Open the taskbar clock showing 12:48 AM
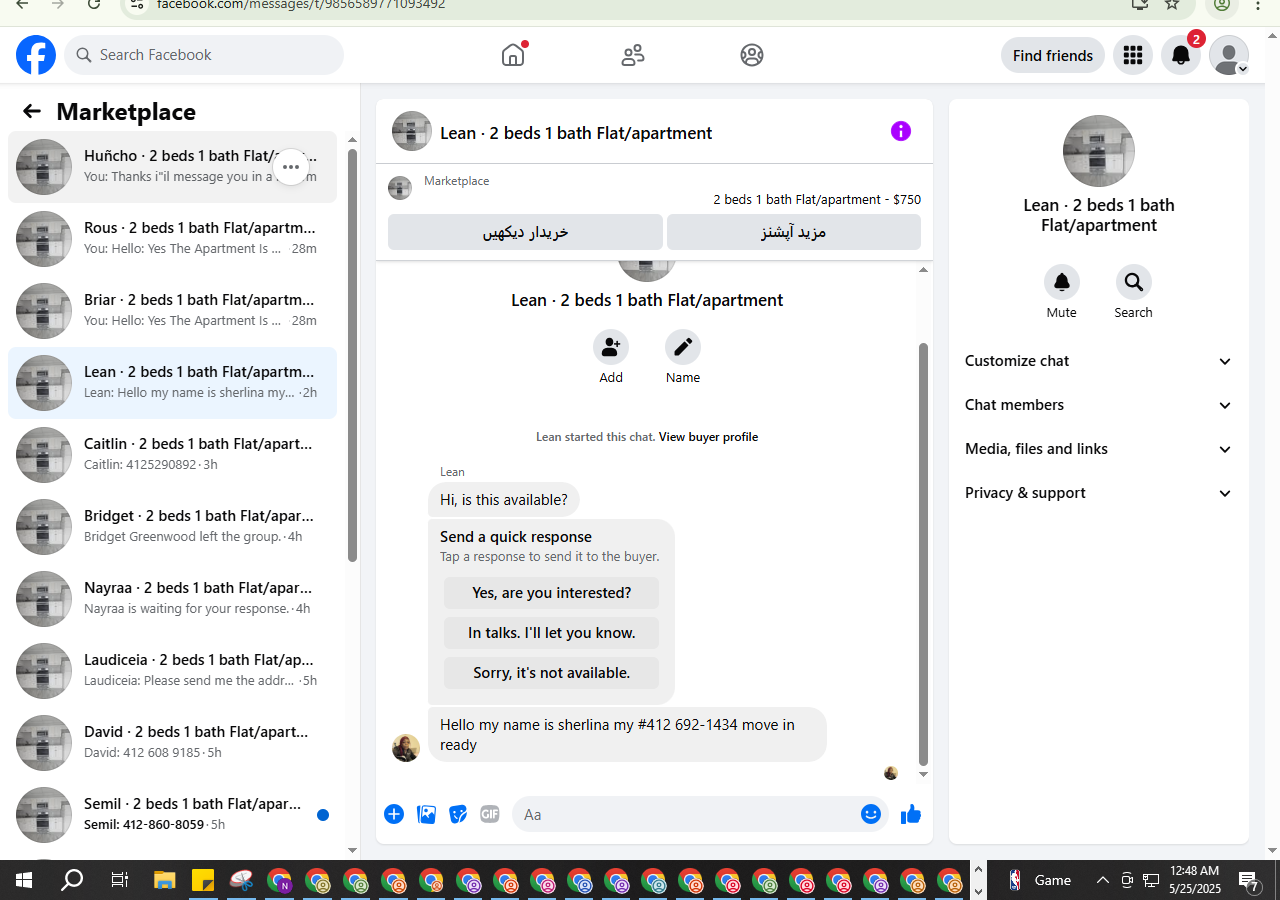This screenshot has height=900, width=1280. click(1195, 880)
